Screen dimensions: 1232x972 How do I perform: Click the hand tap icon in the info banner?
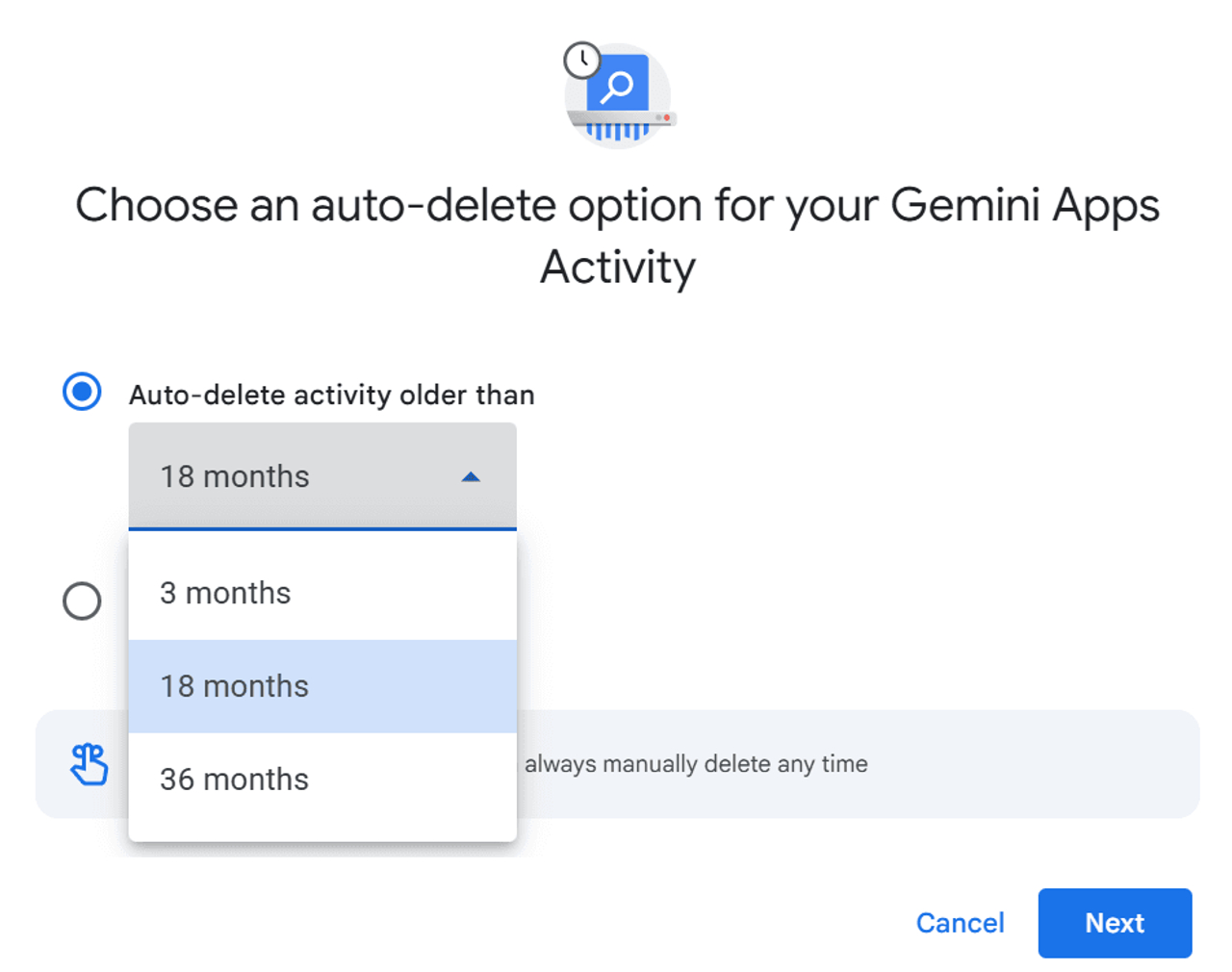tap(90, 764)
